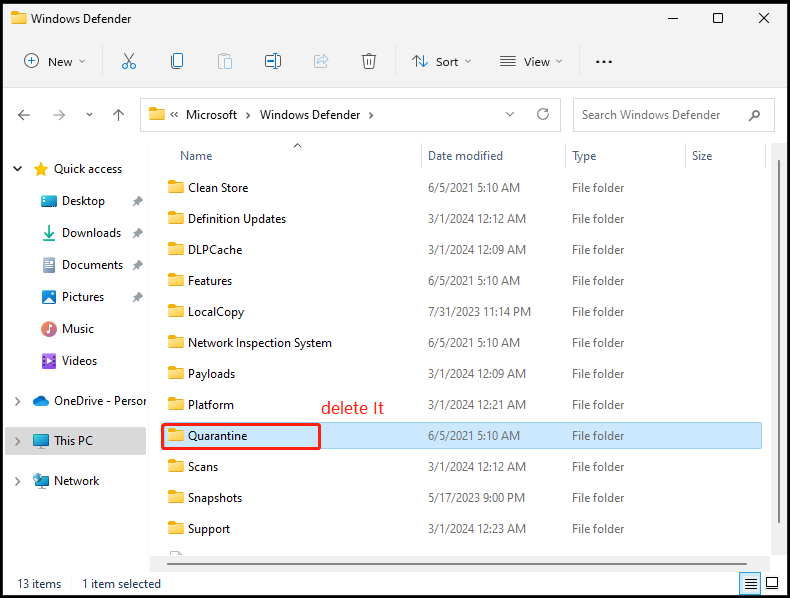Click the Cut scissors icon
The width and height of the screenshot is (790, 598).
coord(128,61)
